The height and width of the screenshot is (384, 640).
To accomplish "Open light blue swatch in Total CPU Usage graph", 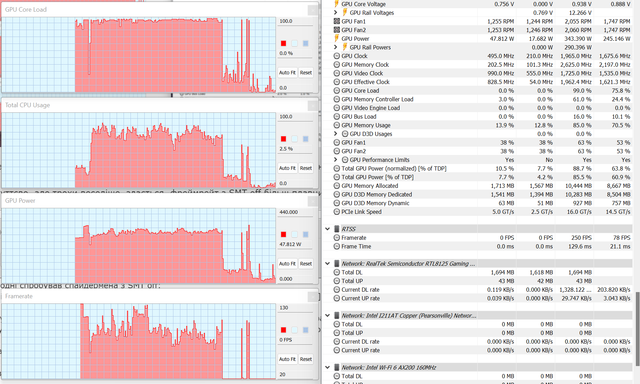I will point(294,139).
